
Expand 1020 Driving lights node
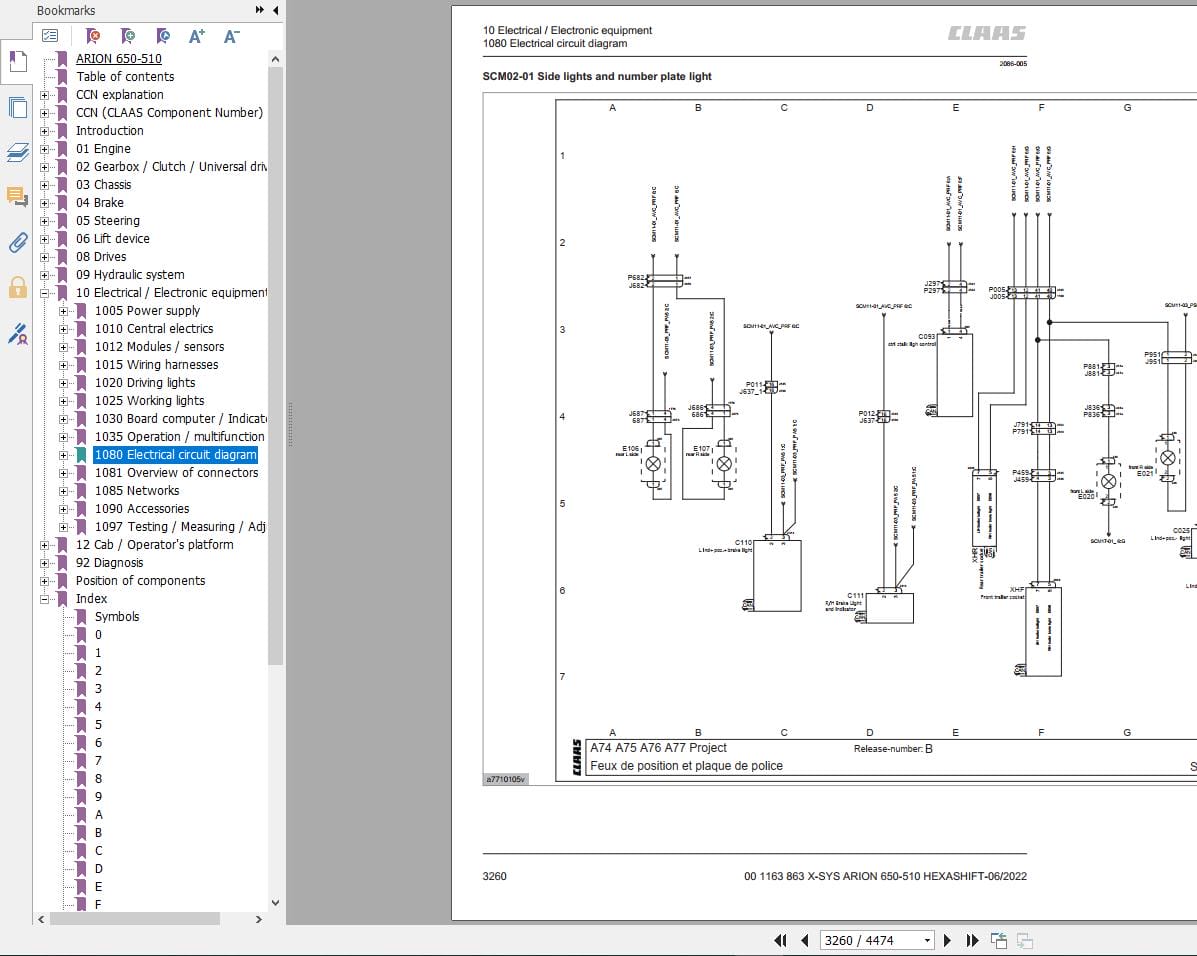(63, 383)
